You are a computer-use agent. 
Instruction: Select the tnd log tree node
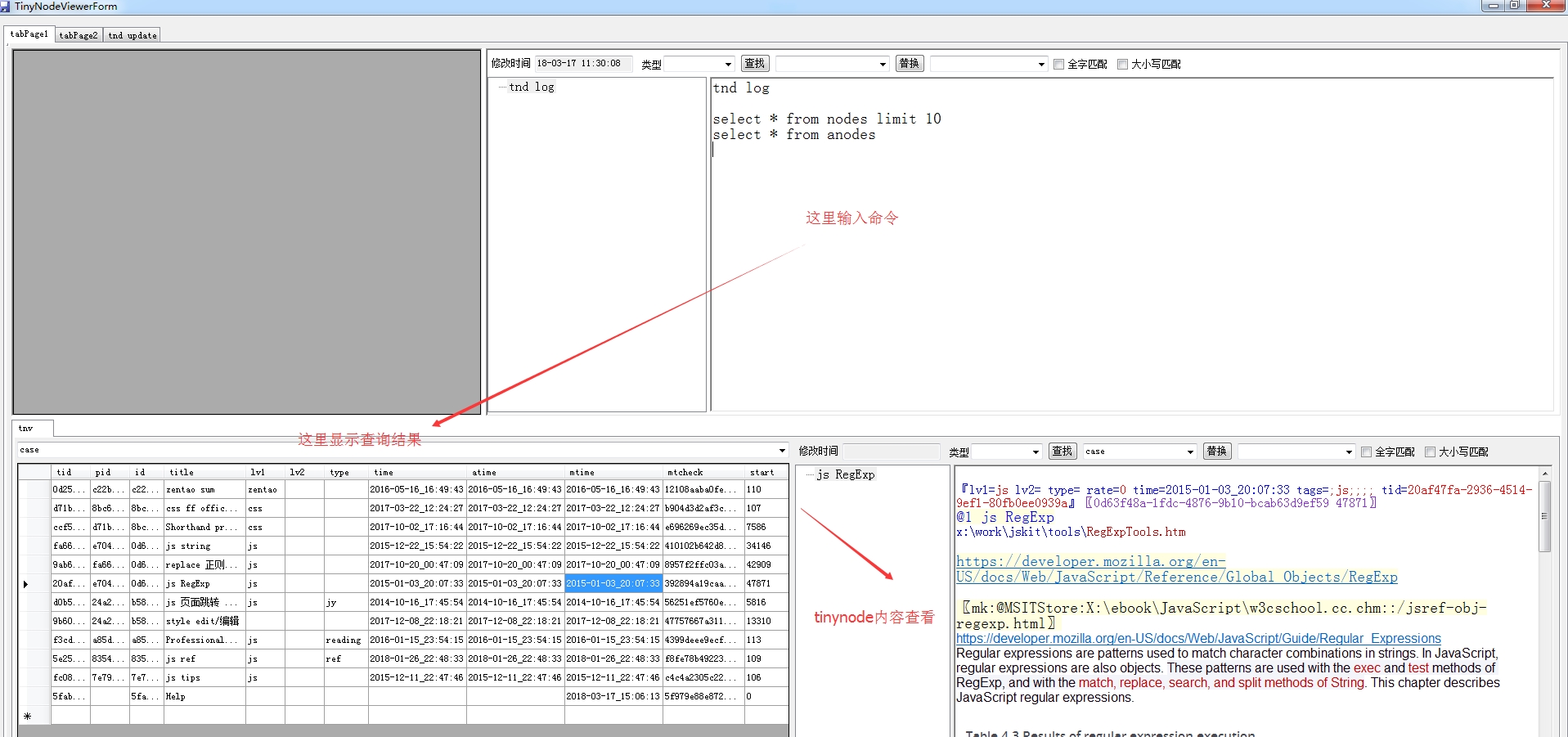point(531,87)
